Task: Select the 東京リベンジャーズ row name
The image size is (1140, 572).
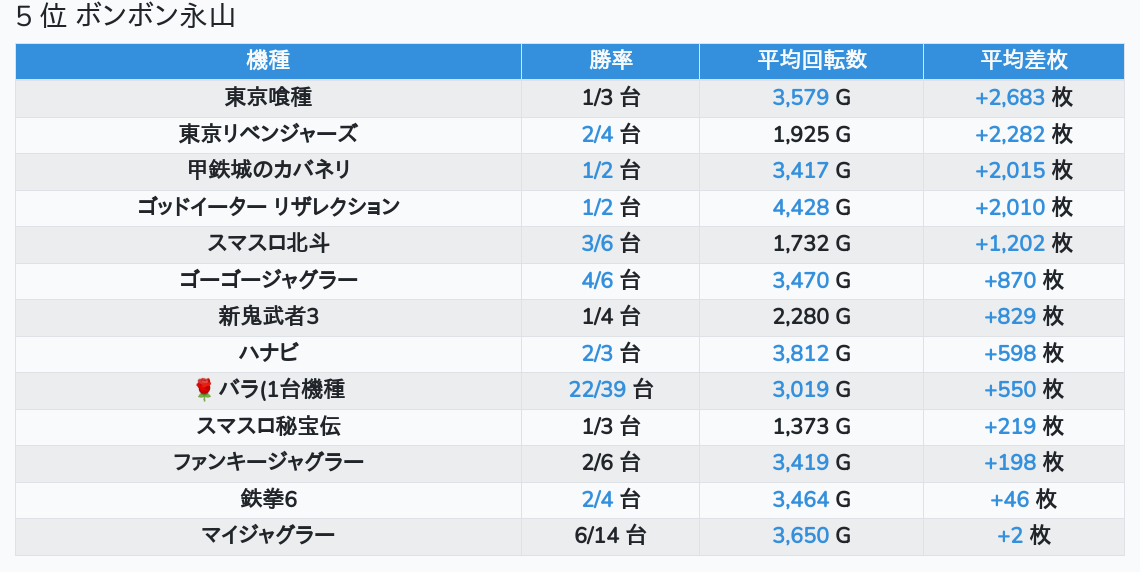Action: tap(268, 134)
